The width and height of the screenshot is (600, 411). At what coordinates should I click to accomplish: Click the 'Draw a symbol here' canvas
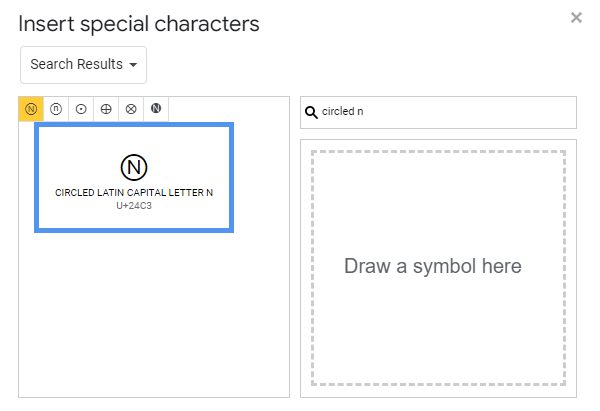[438, 268]
